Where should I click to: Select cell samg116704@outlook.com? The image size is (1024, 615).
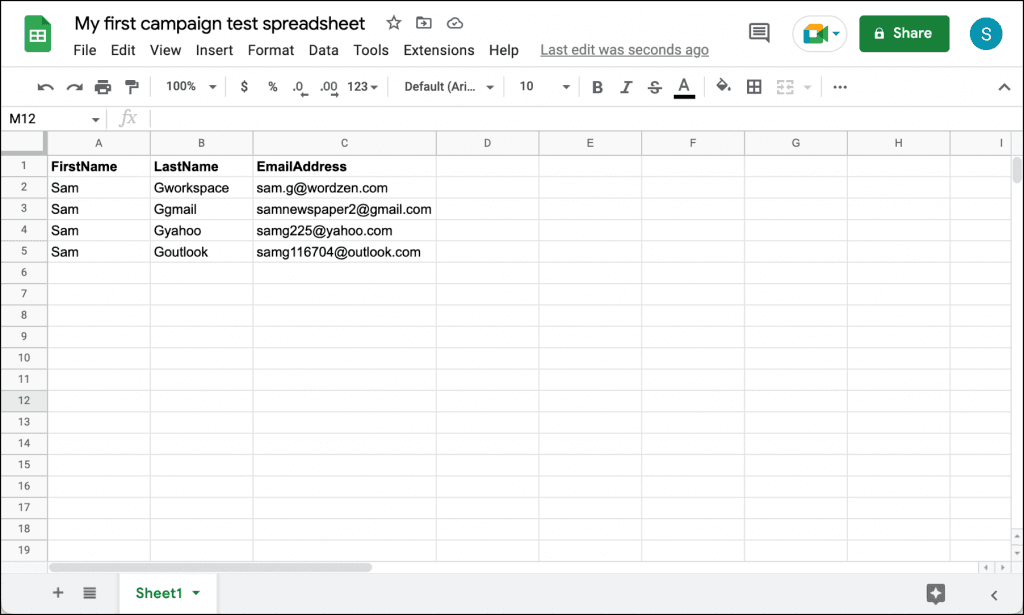(344, 252)
